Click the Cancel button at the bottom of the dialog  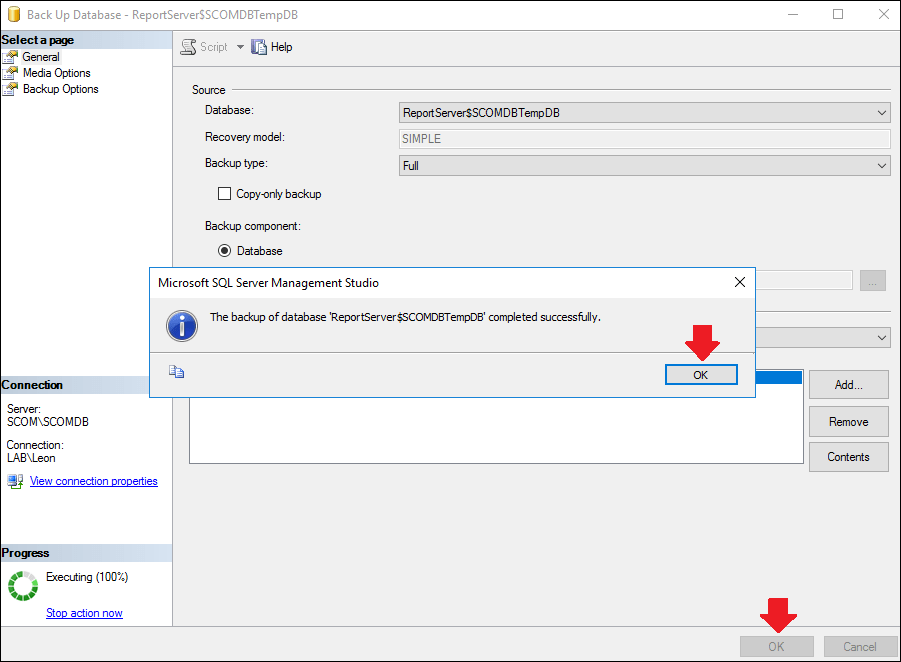coord(860,646)
